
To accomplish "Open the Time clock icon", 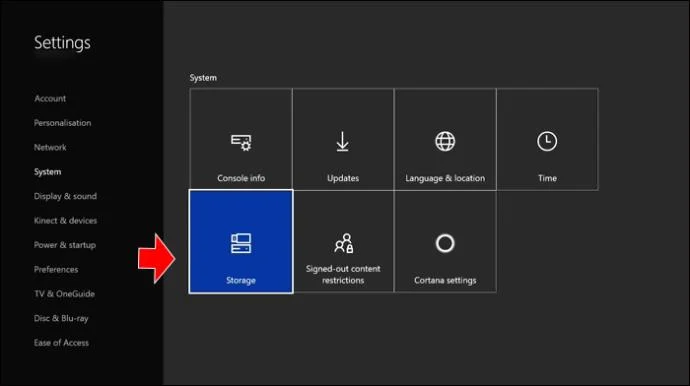I will [x=547, y=141].
